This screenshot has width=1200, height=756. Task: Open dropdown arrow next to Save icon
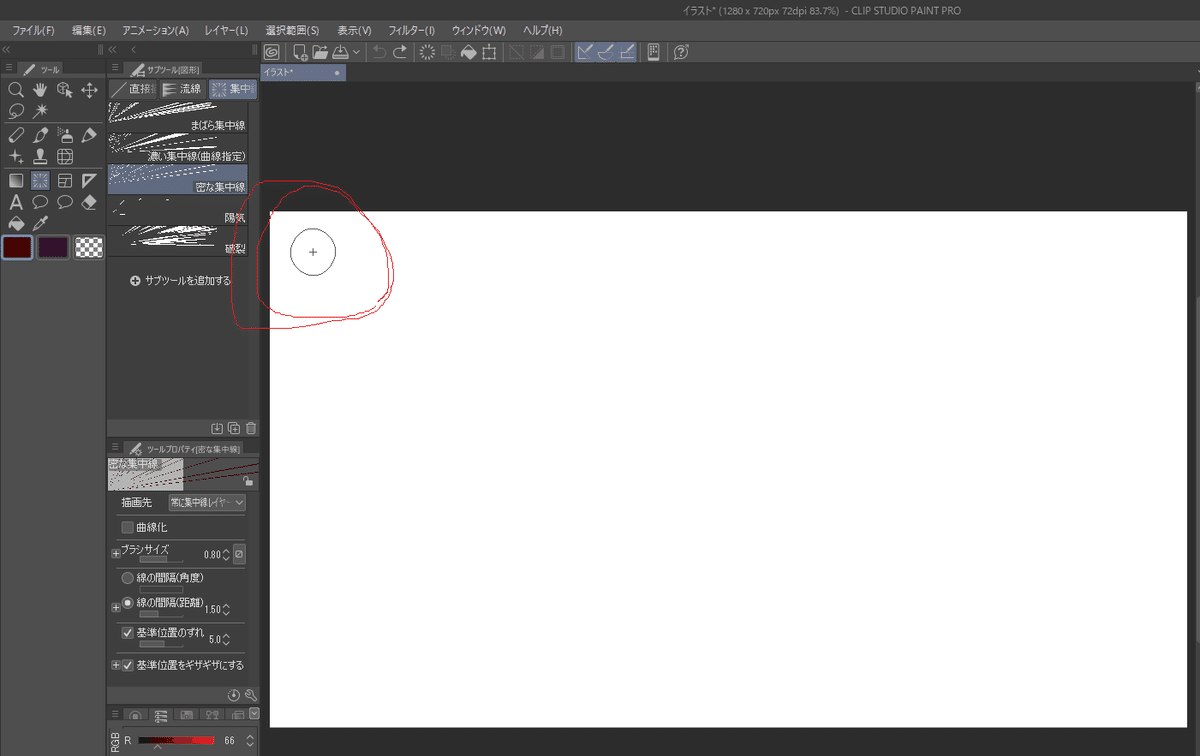pyautogui.click(x=356, y=52)
